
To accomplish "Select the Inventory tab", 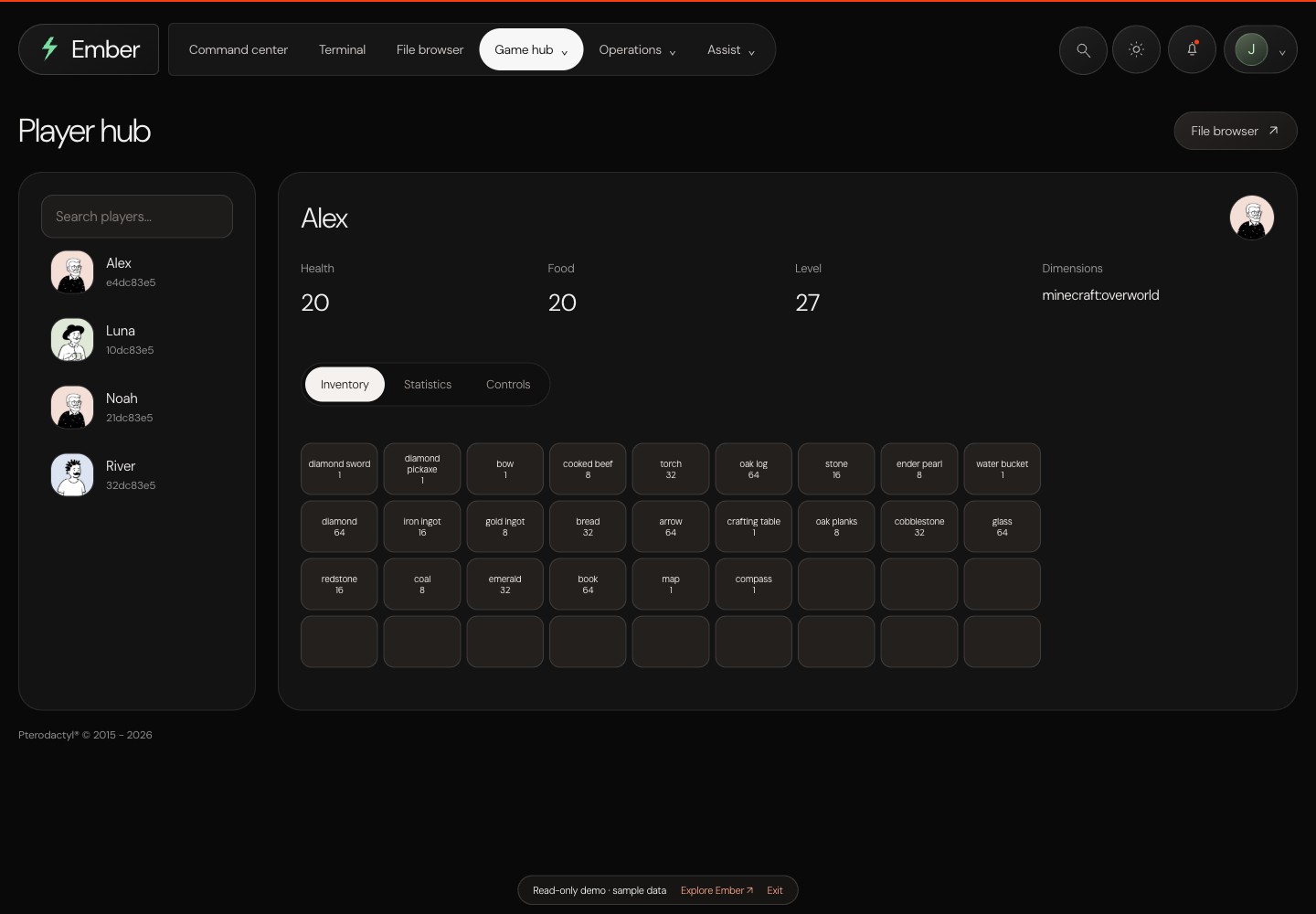I will 345,384.
